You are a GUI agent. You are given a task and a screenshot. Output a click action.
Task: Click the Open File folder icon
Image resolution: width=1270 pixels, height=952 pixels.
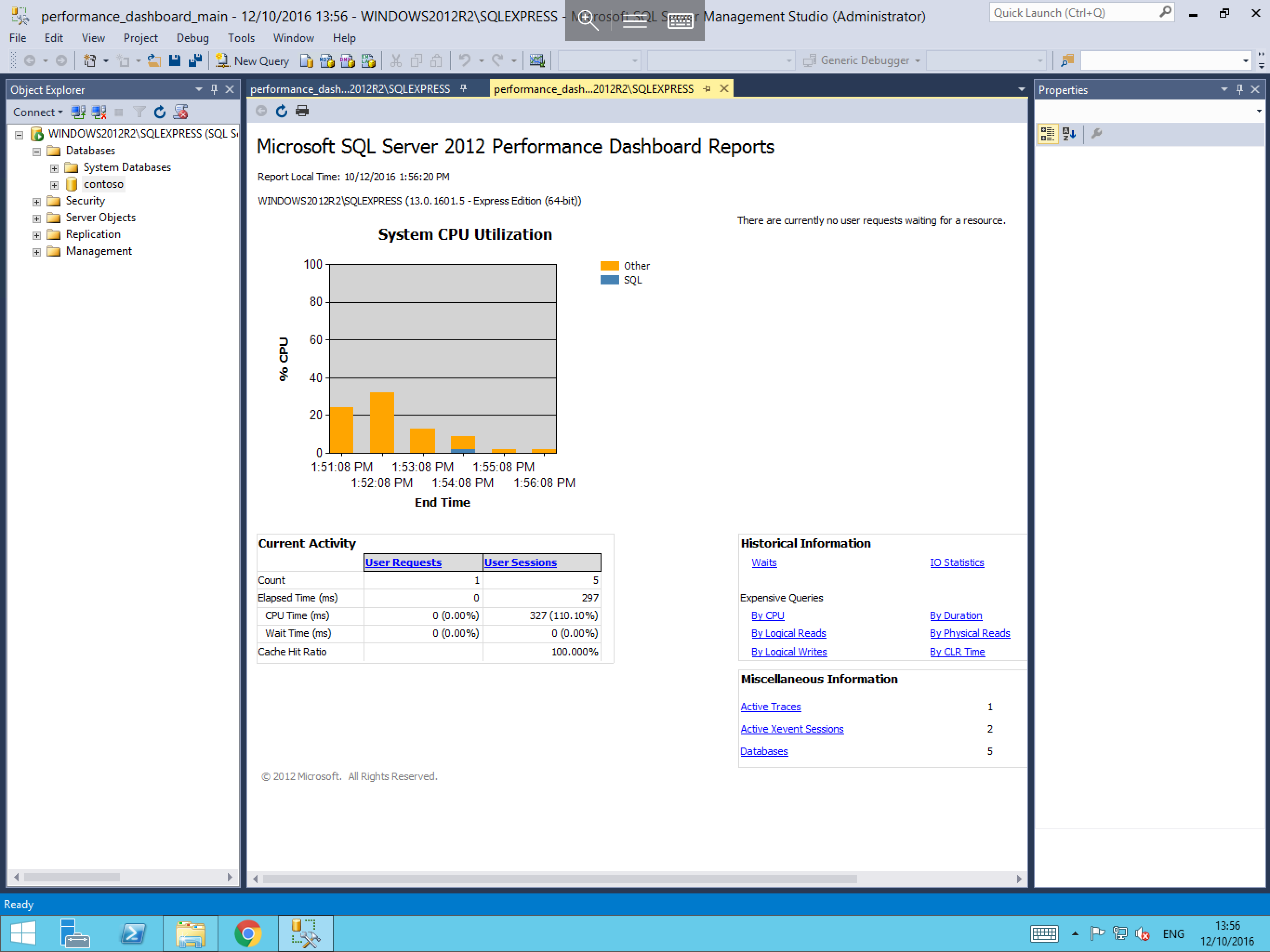[154, 61]
